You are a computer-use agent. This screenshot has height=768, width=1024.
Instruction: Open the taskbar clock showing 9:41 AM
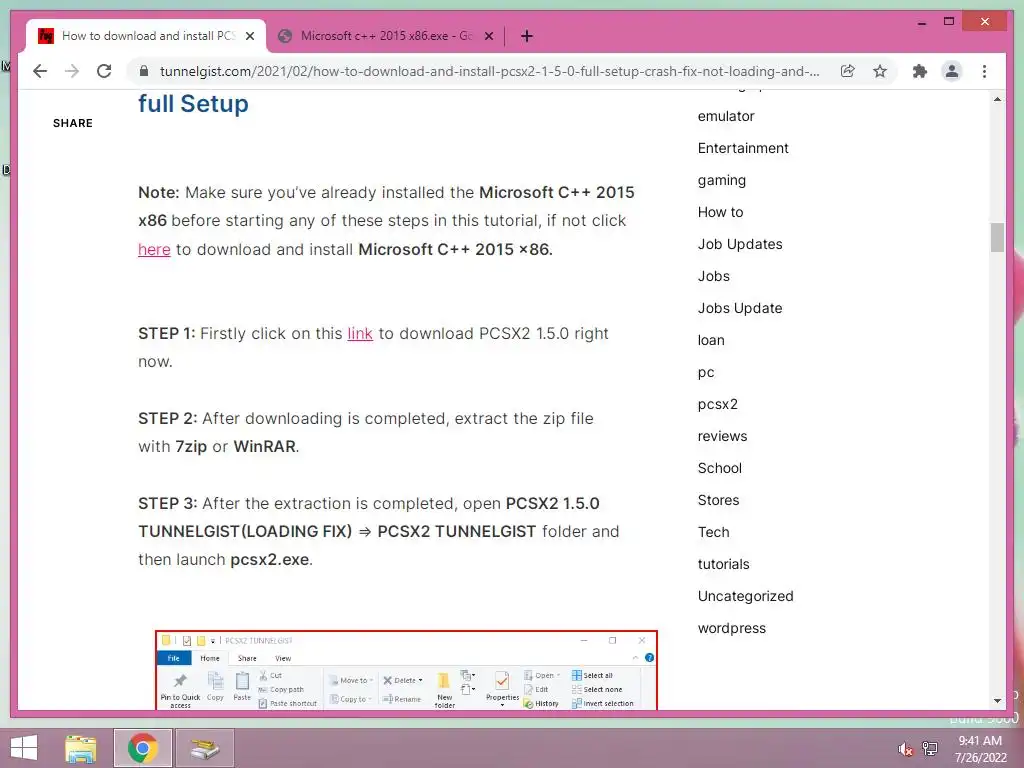tap(980, 749)
